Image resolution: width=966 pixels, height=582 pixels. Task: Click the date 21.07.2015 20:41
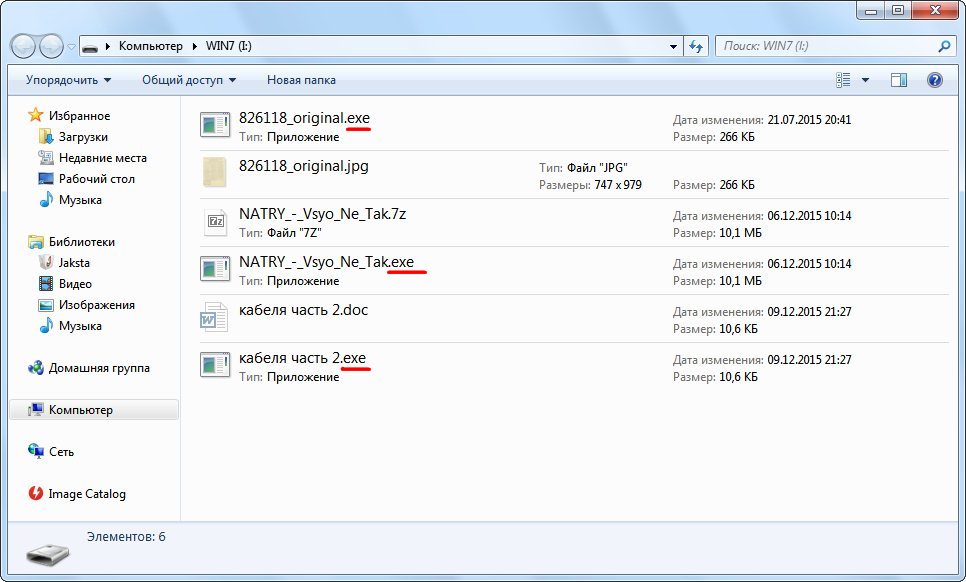[x=809, y=119]
